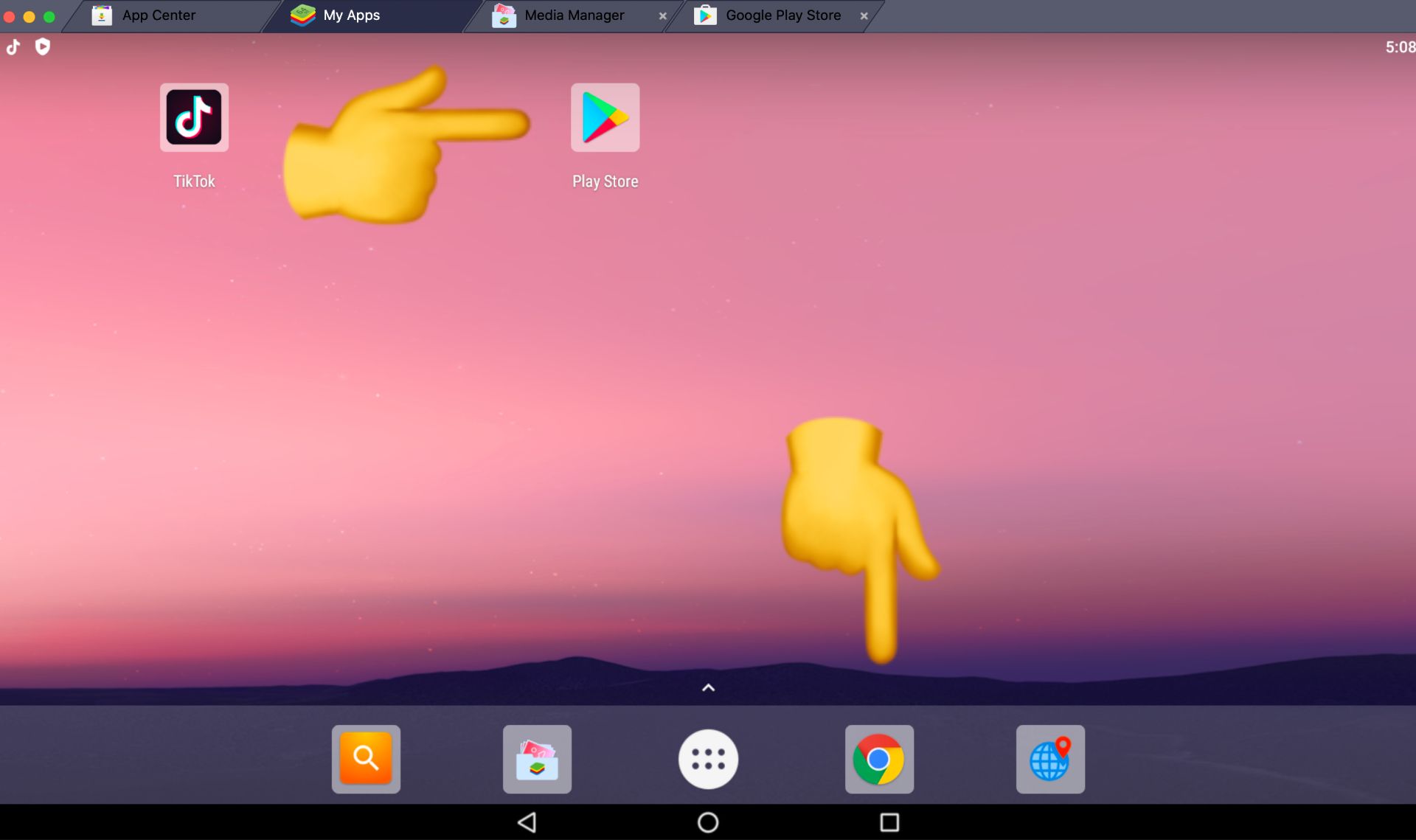Launch Chrome browser from dock
Screen dimensions: 1416x840
pos(879,759)
